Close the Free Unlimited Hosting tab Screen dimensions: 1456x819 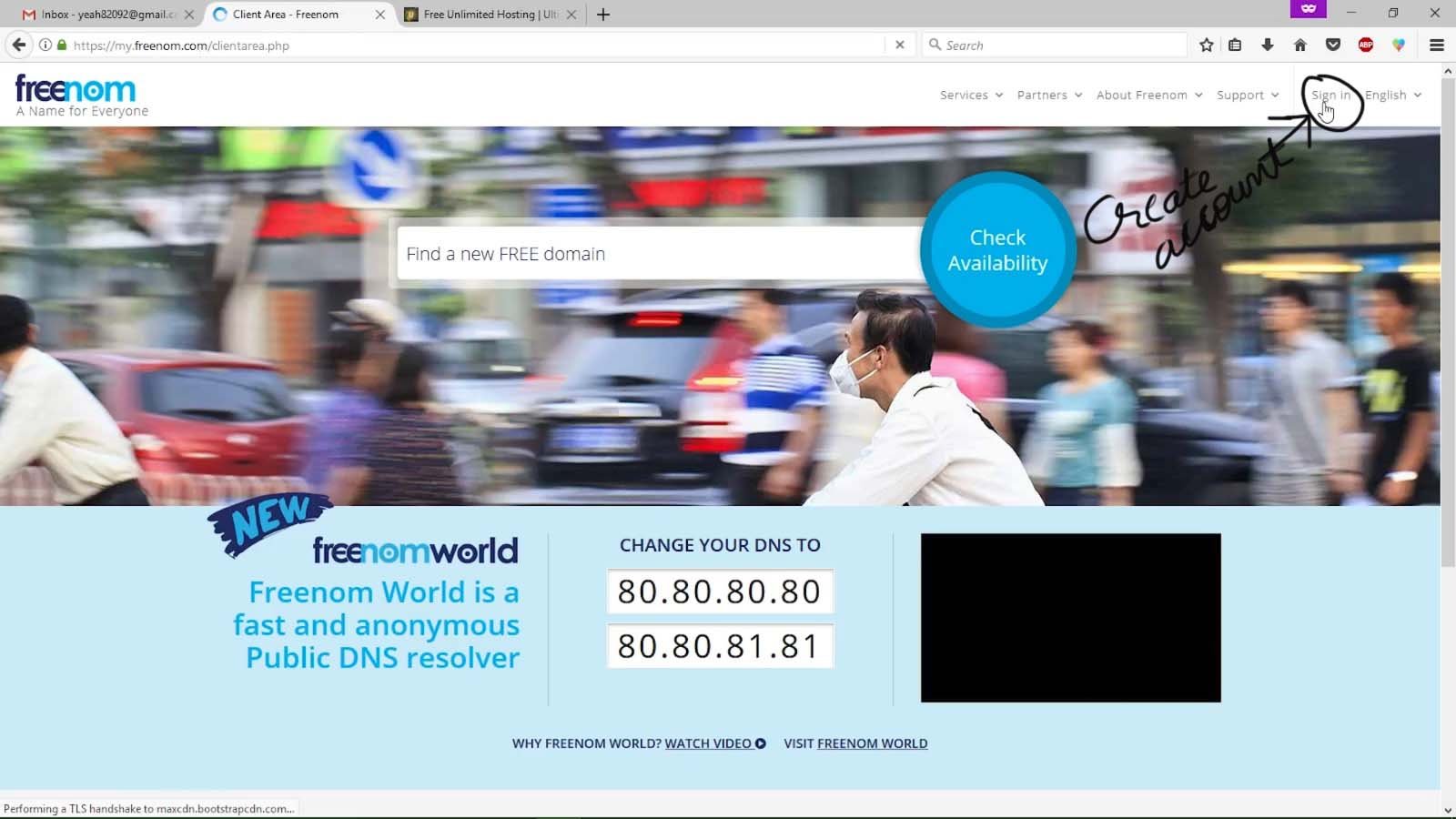pos(571,15)
